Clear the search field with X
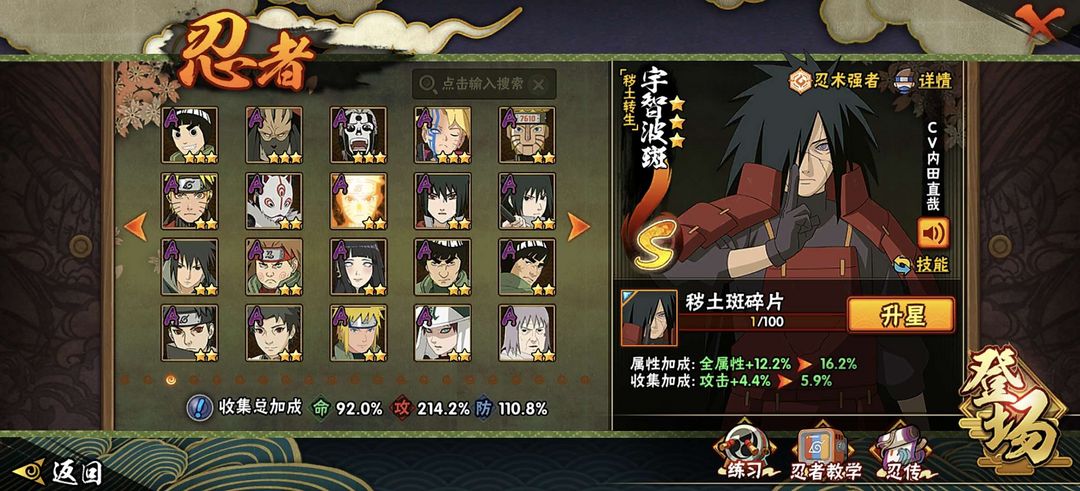This screenshot has height=491, width=1080. click(539, 84)
